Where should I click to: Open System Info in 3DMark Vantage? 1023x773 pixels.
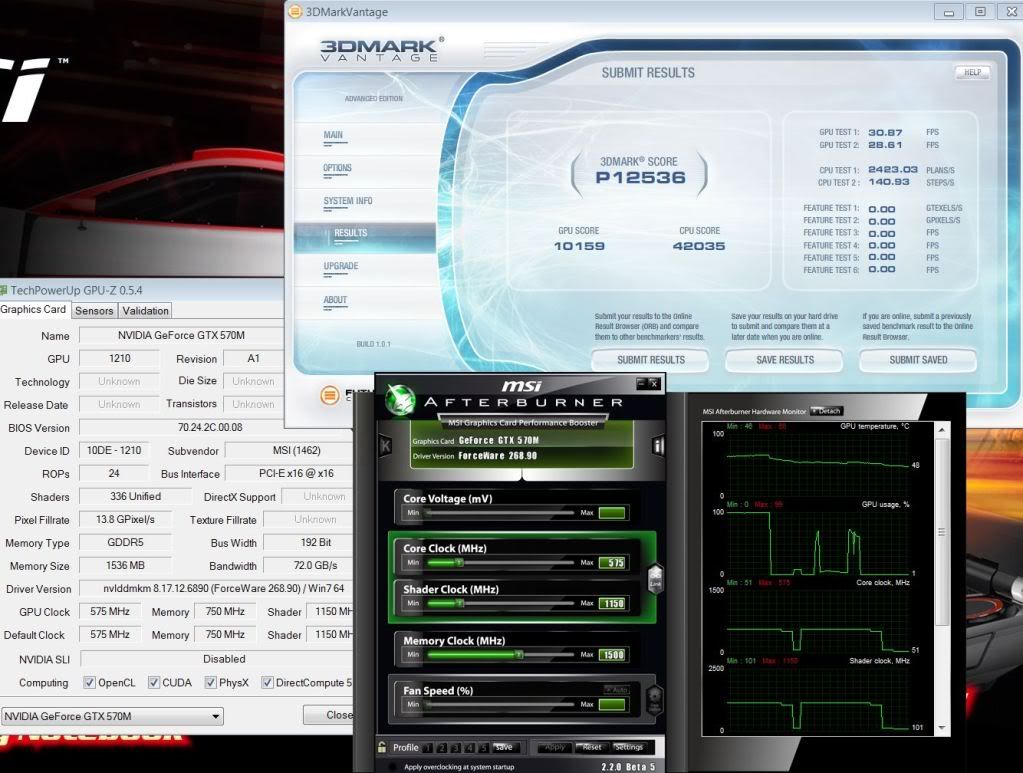point(348,201)
